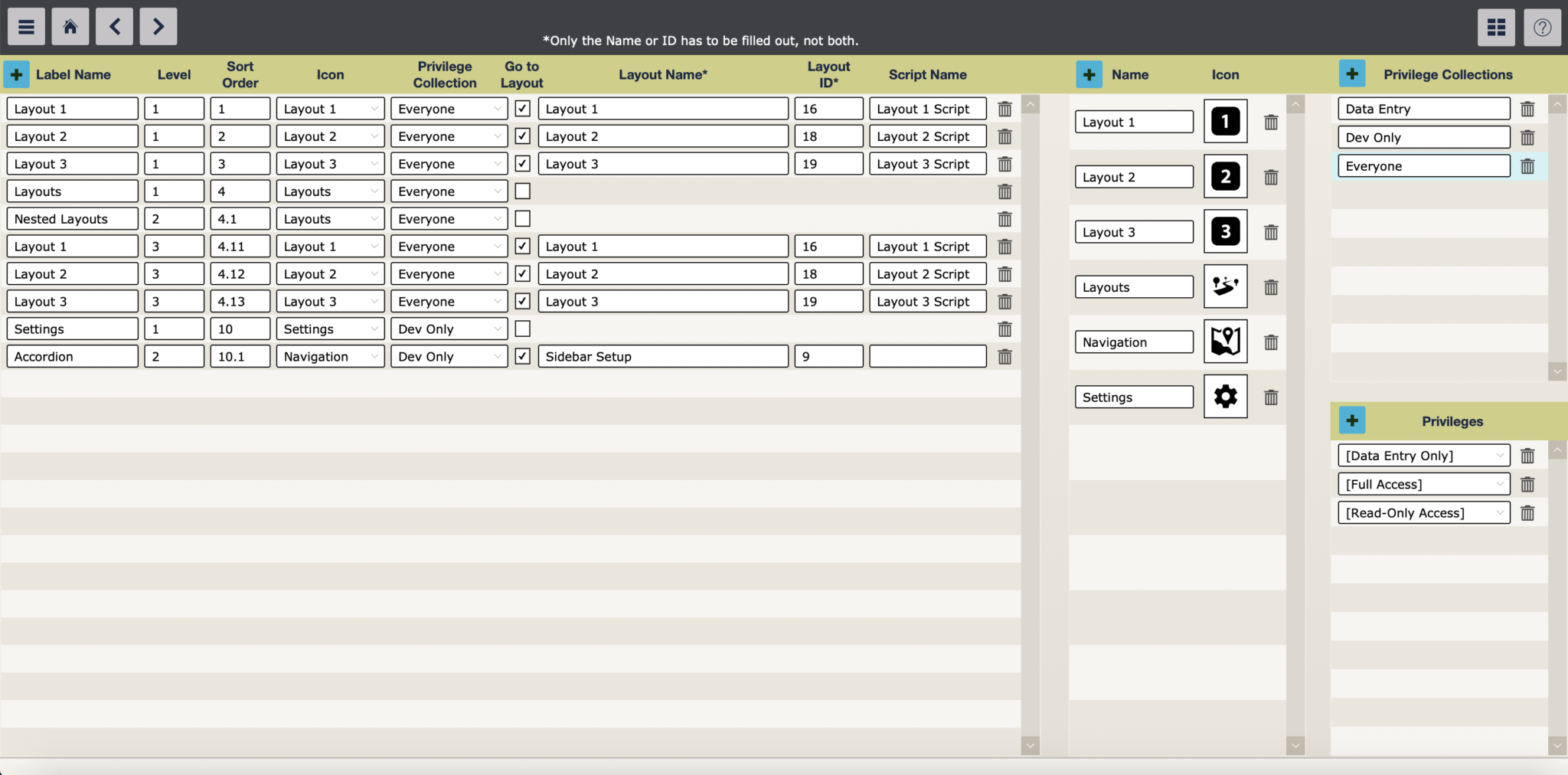The image size is (1568, 775).
Task: Click the gear icon next to Settings
Action: click(x=1225, y=397)
